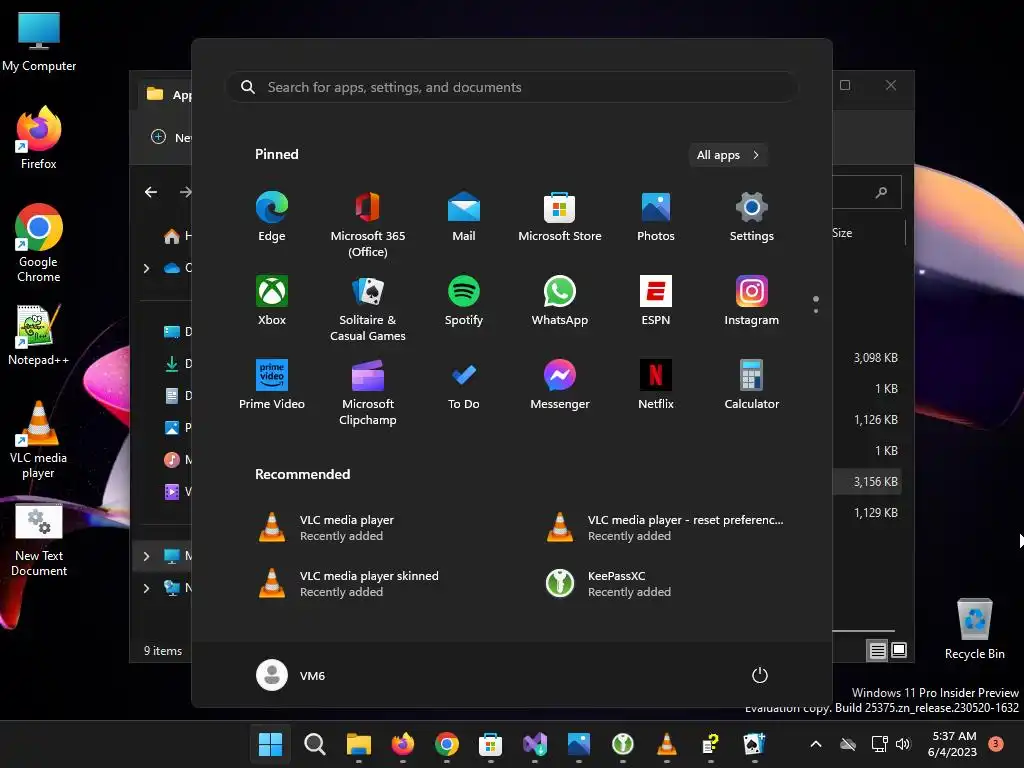Expand Network node in Explorer sidebar
1024x768 pixels.
click(x=146, y=588)
